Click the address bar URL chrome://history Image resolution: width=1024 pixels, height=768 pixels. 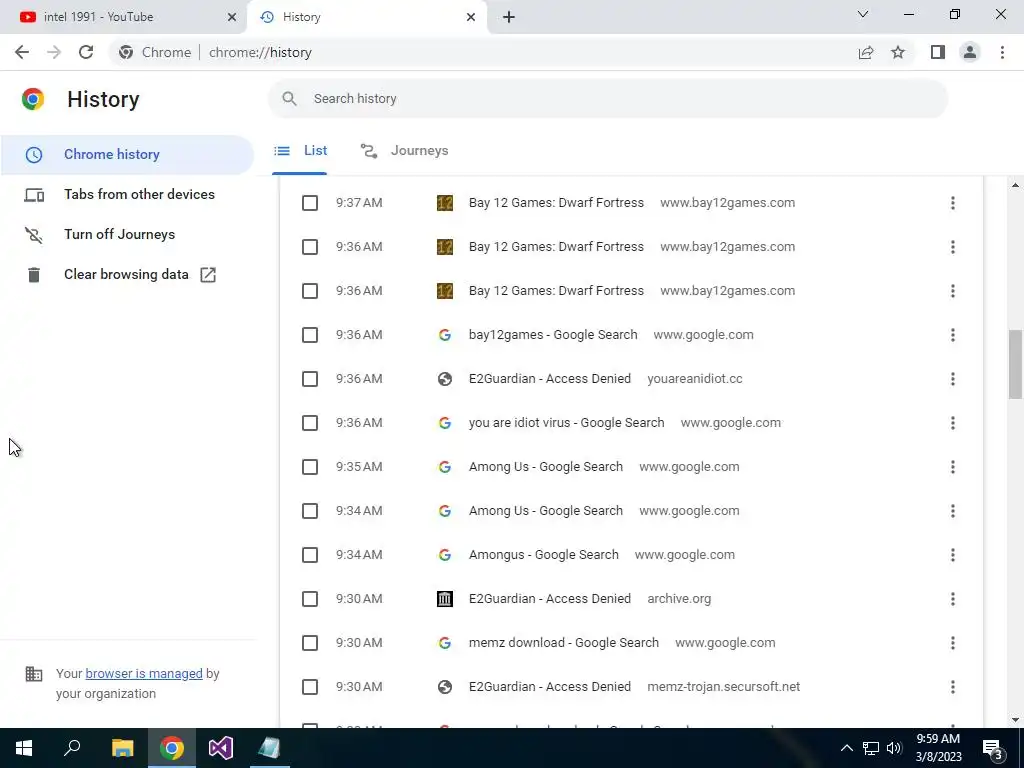pyautogui.click(x=260, y=52)
